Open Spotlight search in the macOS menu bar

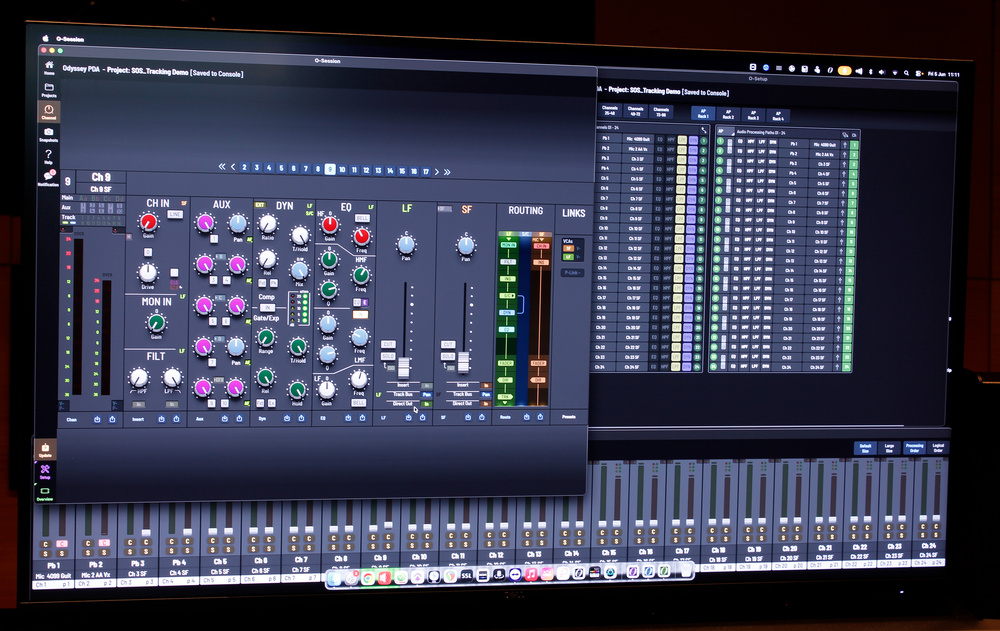(x=906, y=73)
